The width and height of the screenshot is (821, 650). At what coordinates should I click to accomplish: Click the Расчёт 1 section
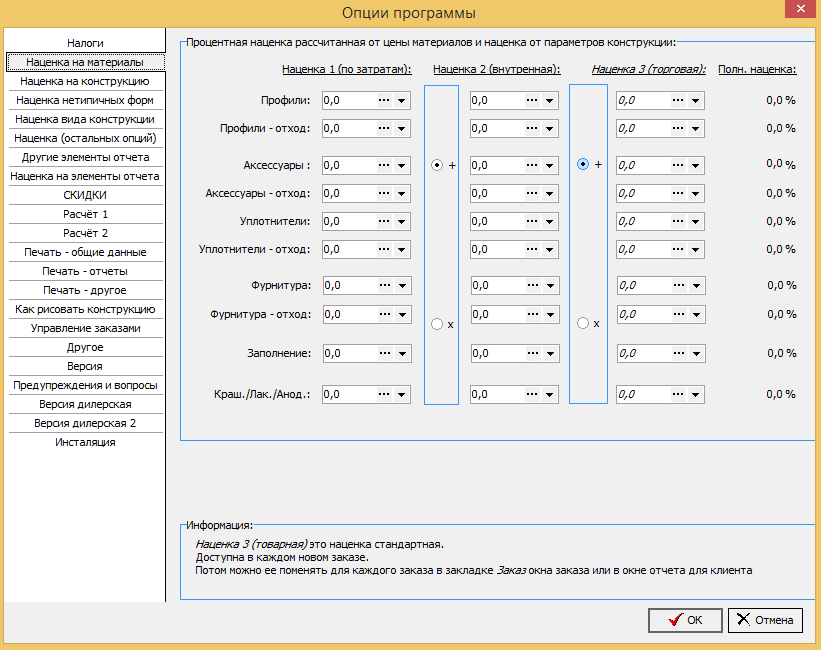(x=85, y=214)
